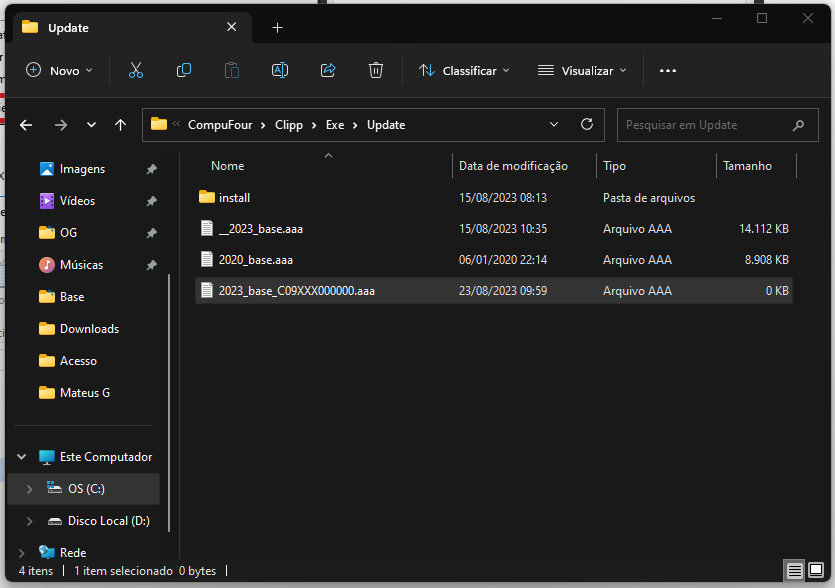Viewport: 835px width, 588px height.
Task: Click the Share icon in toolbar
Action: pos(328,70)
